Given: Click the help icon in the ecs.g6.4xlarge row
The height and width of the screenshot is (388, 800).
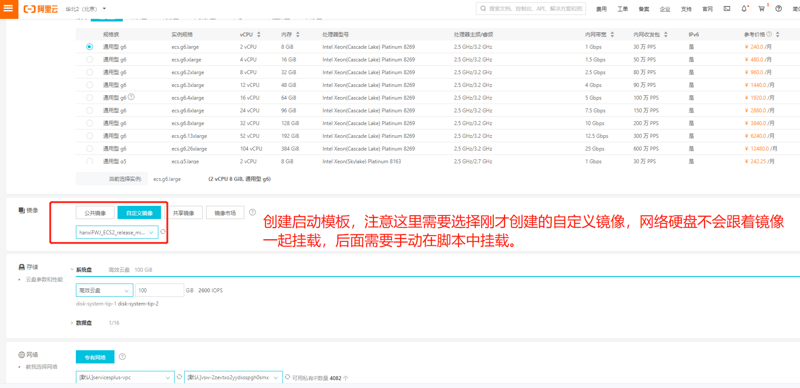Looking at the screenshot, I should [131, 96].
